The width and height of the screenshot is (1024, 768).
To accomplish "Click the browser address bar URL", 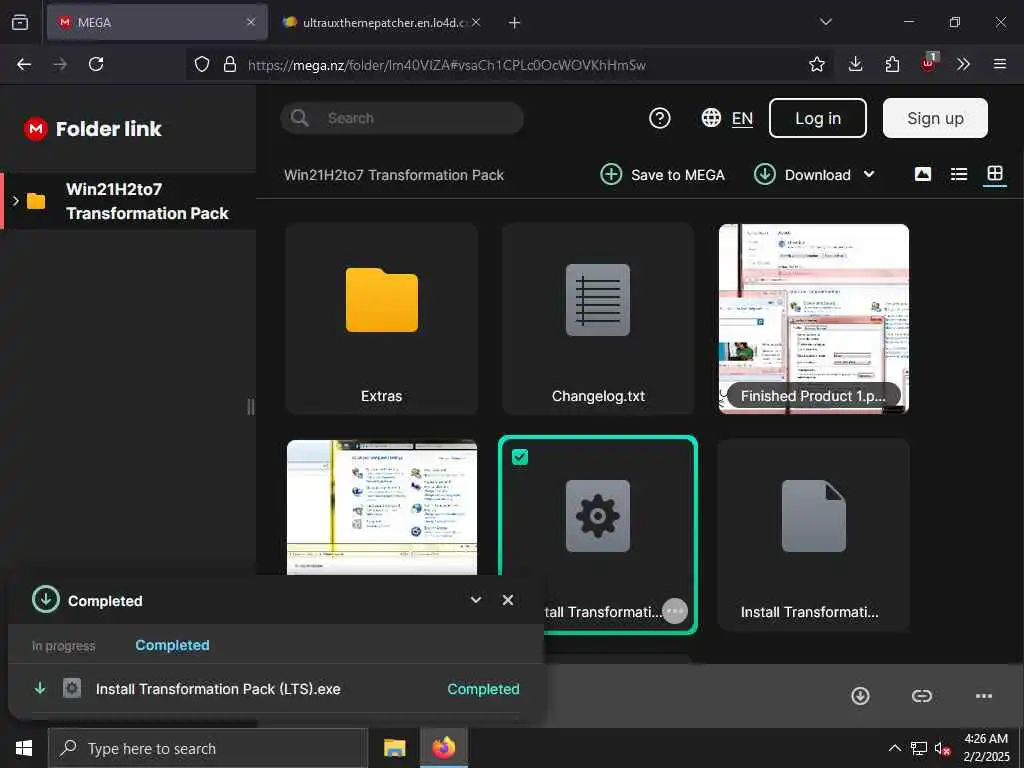I will click(x=447, y=65).
